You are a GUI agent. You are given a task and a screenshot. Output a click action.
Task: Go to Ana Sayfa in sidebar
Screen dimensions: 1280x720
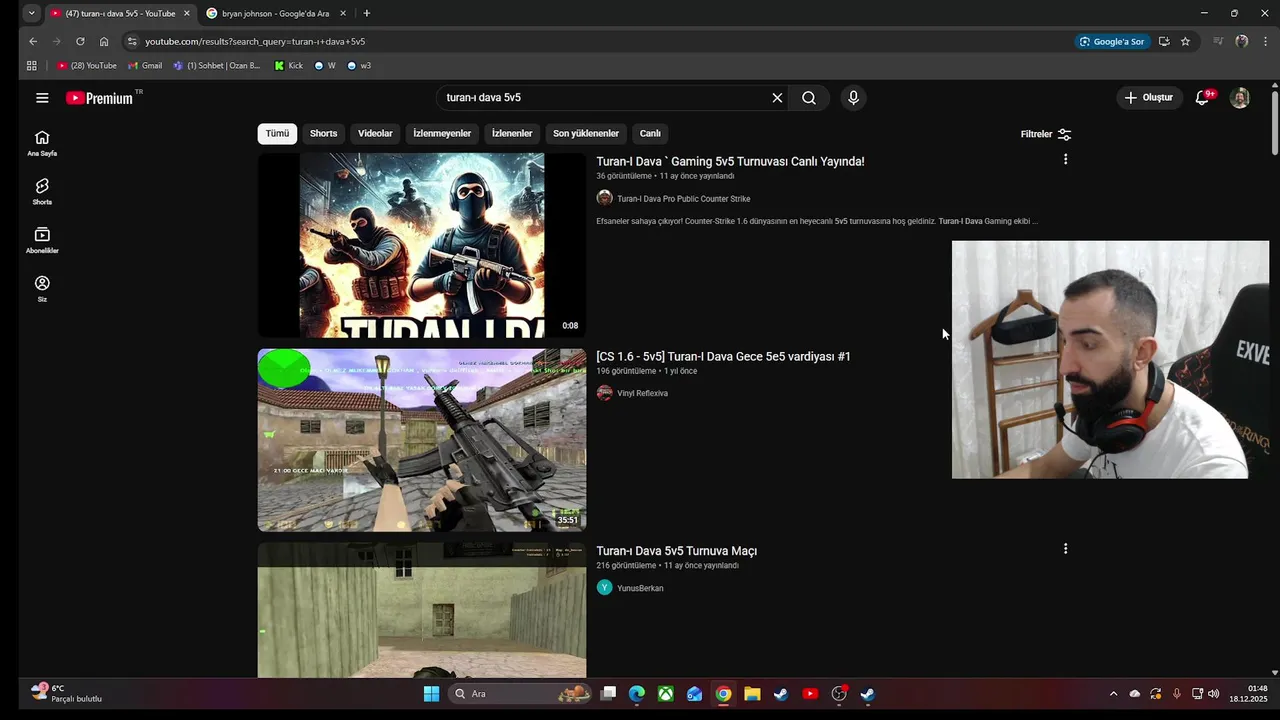[x=42, y=143]
